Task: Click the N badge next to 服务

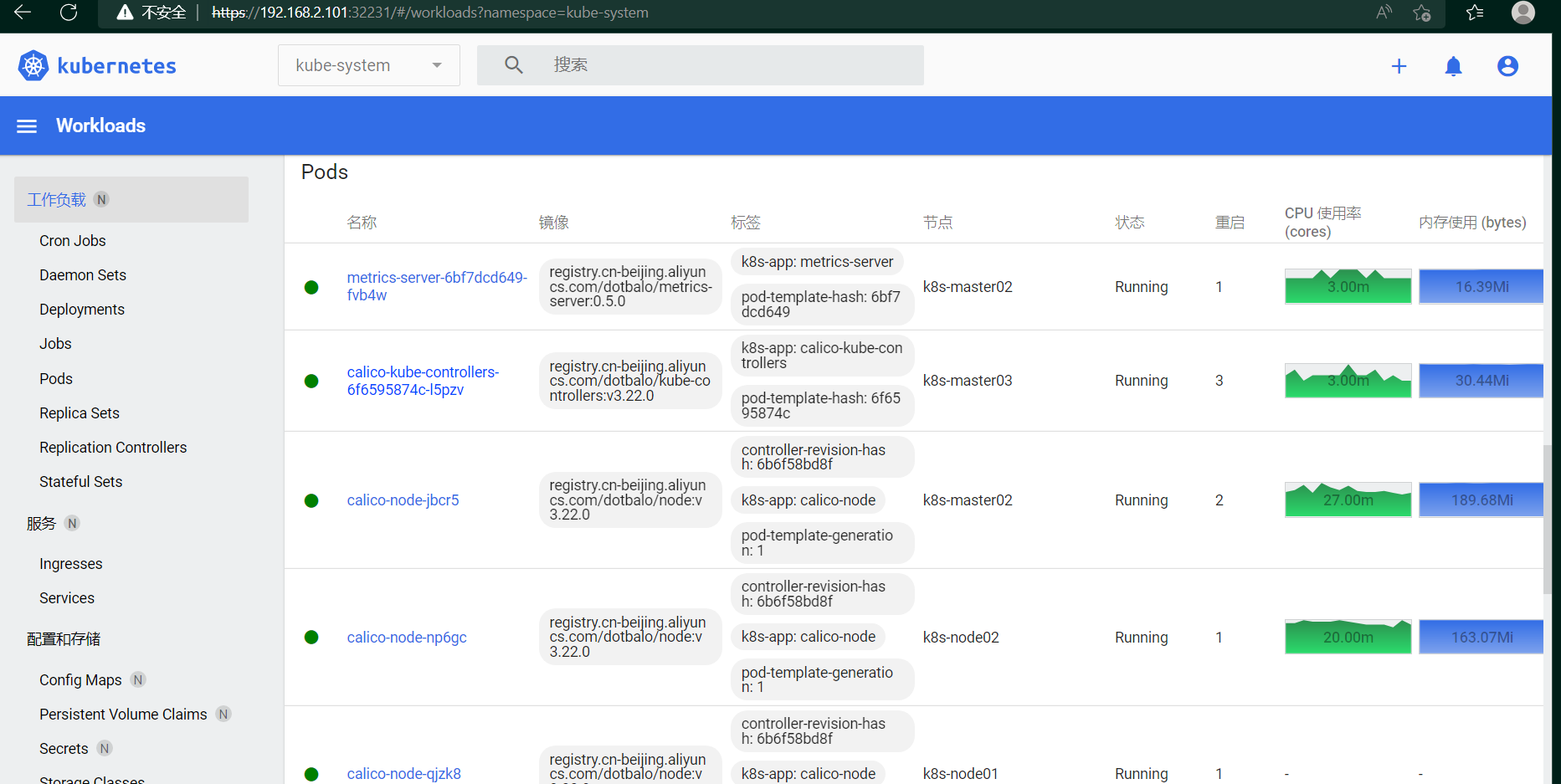Action: coord(72,523)
